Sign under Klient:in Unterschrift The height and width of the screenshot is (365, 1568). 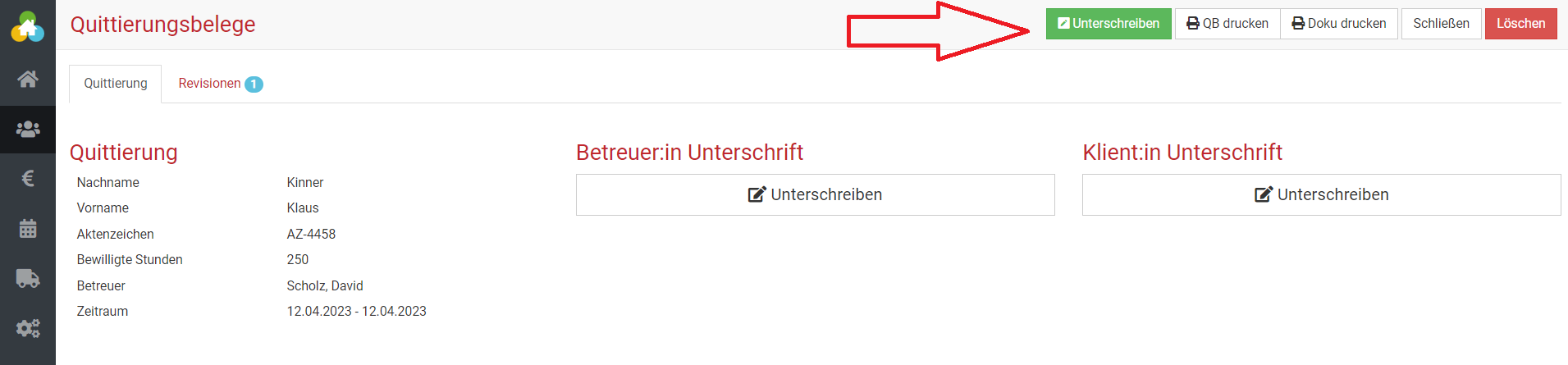click(1322, 194)
